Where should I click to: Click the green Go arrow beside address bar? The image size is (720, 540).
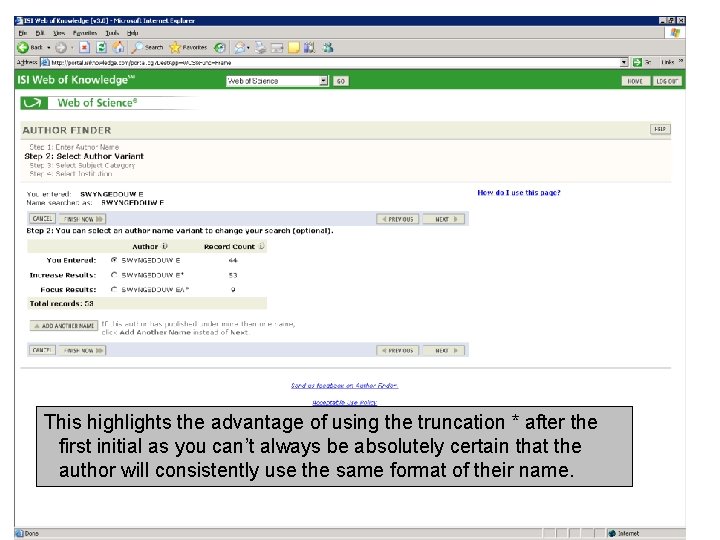point(637,62)
